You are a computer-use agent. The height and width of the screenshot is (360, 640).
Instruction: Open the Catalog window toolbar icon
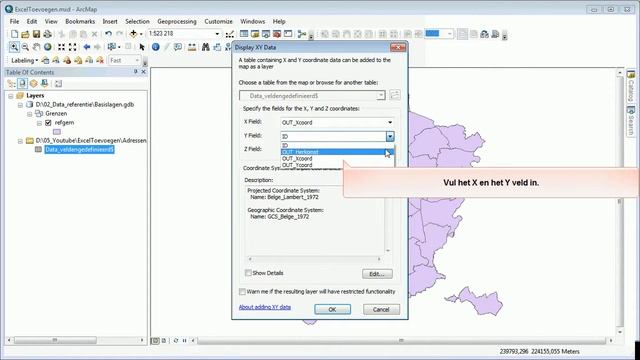point(255,34)
